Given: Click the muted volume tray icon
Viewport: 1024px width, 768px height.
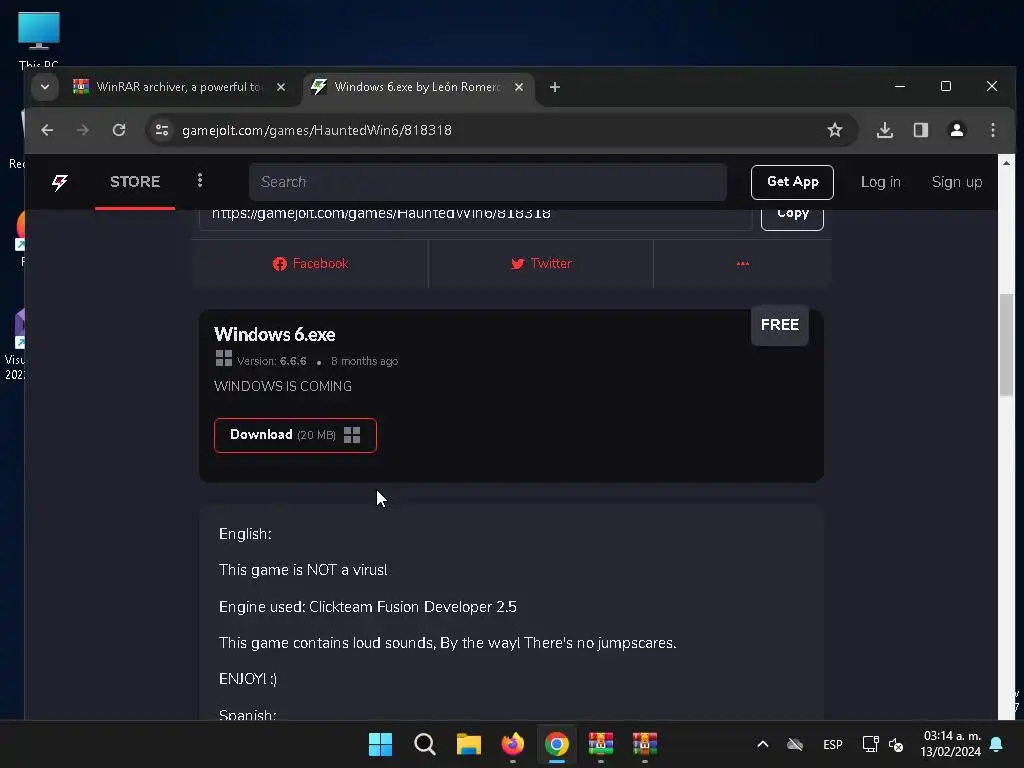Looking at the screenshot, I should coord(896,744).
